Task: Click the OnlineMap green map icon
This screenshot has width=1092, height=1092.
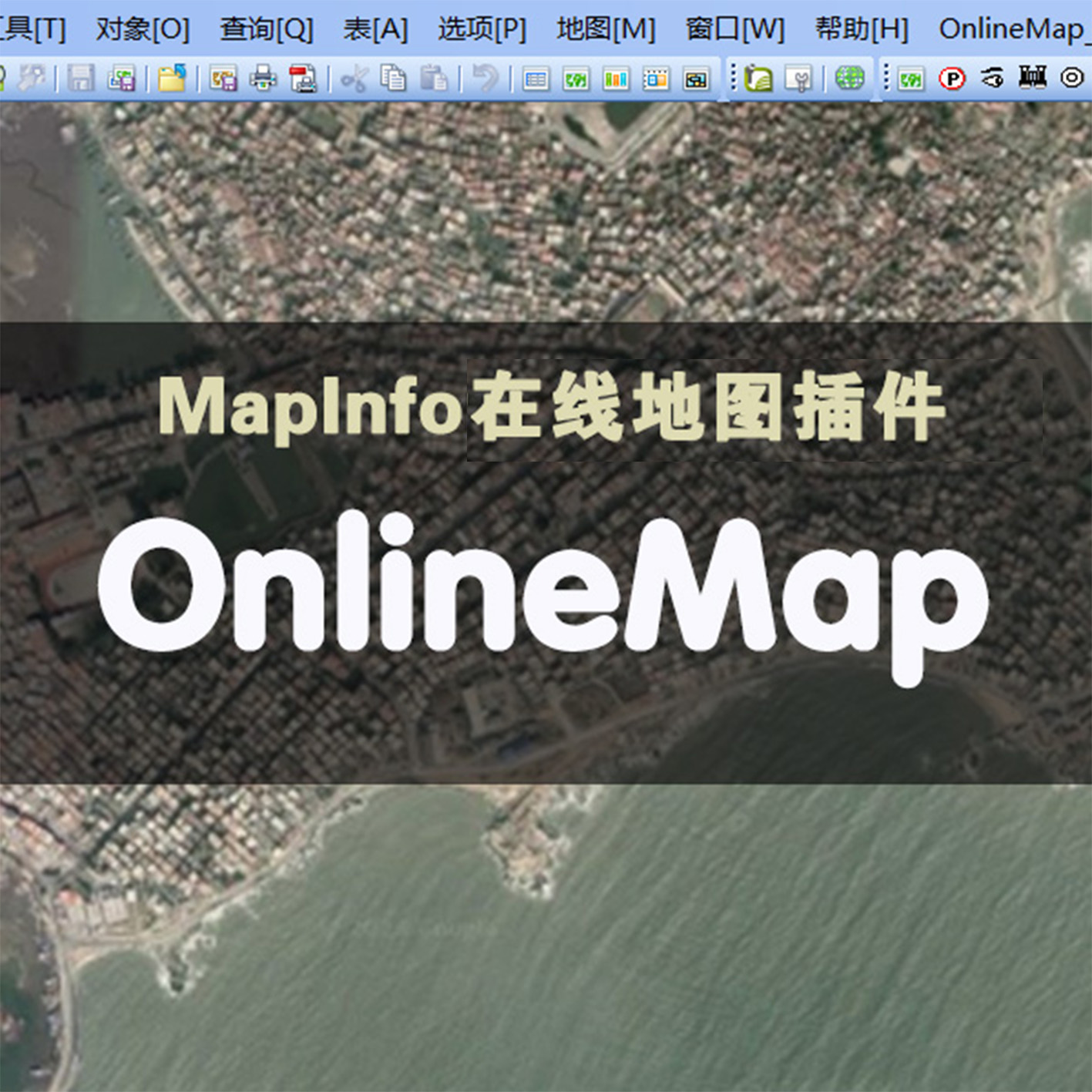Action: point(911,79)
